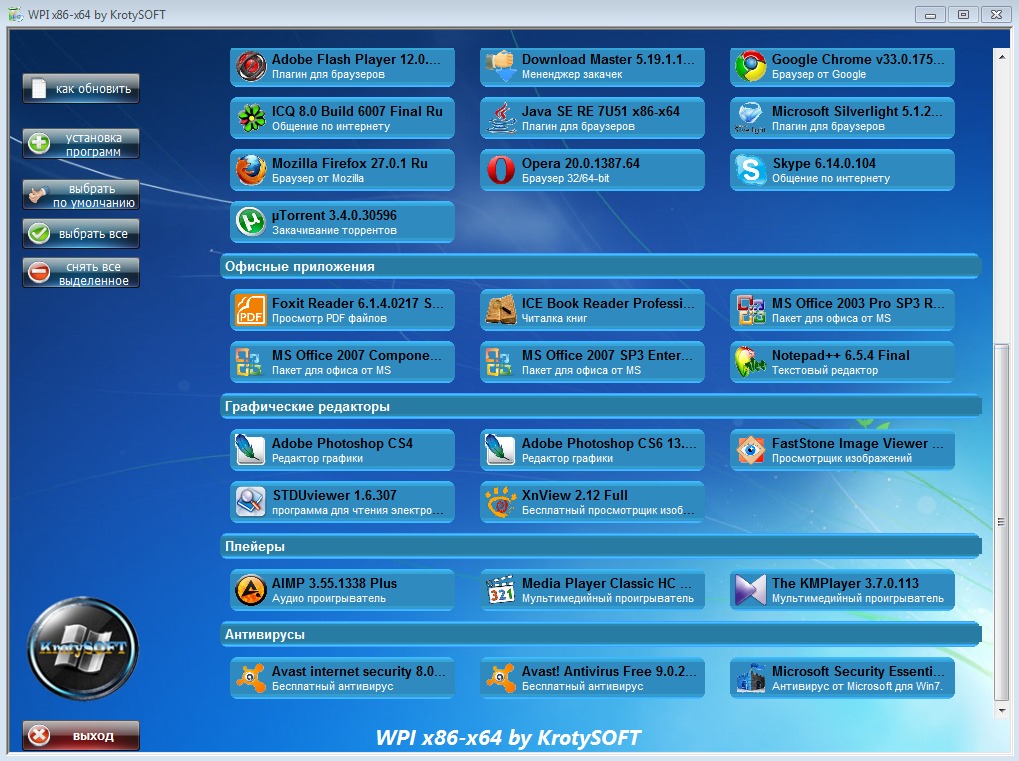Click the Adobe Photoshop CS6 feather icon
This screenshot has height=761, width=1019.
pyautogui.click(x=501, y=450)
